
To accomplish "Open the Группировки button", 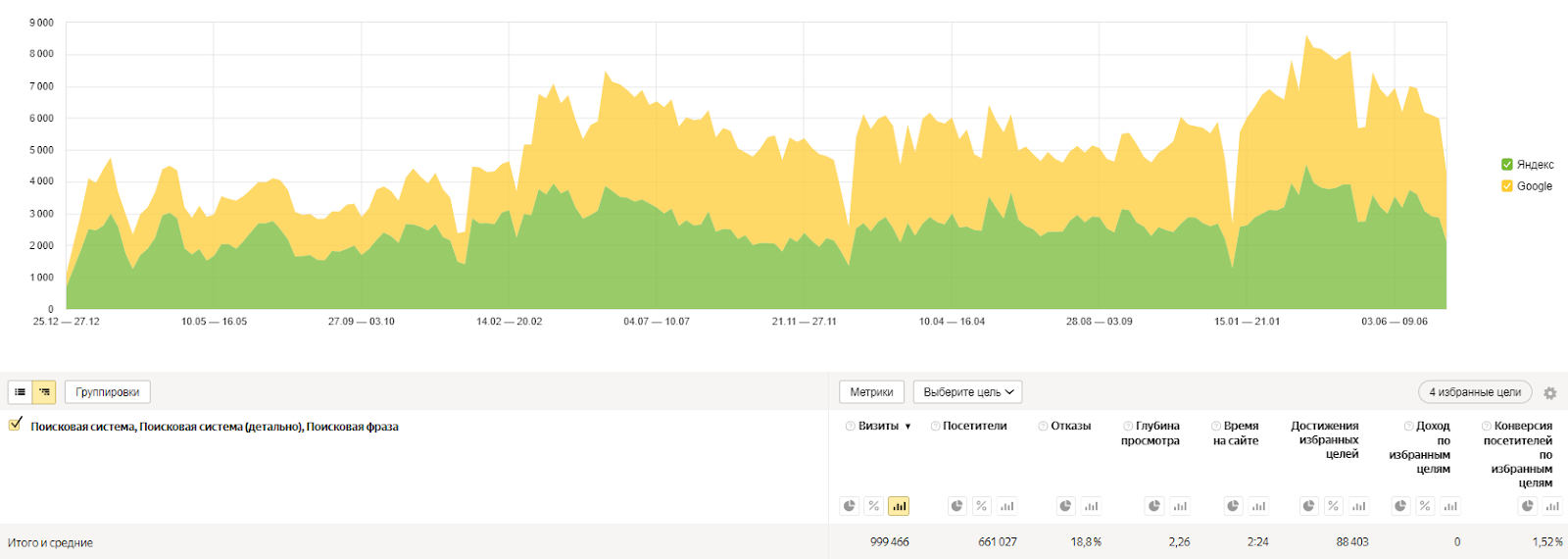I will coord(107,392).
